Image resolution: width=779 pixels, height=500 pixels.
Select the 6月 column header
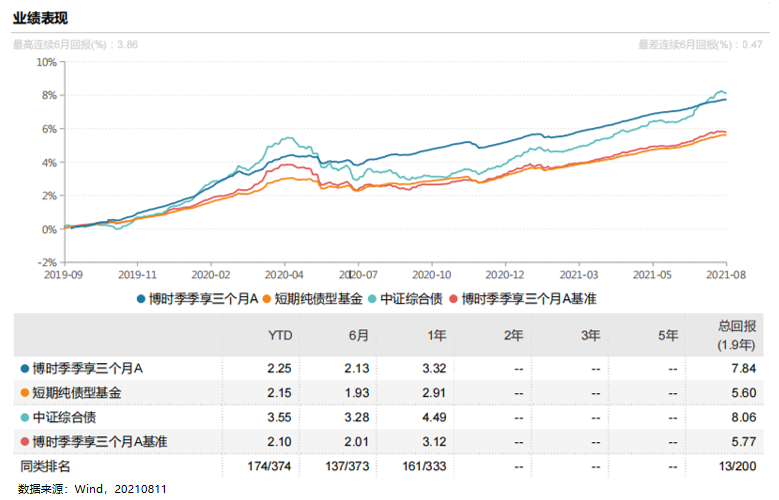[x=358, y=336]
